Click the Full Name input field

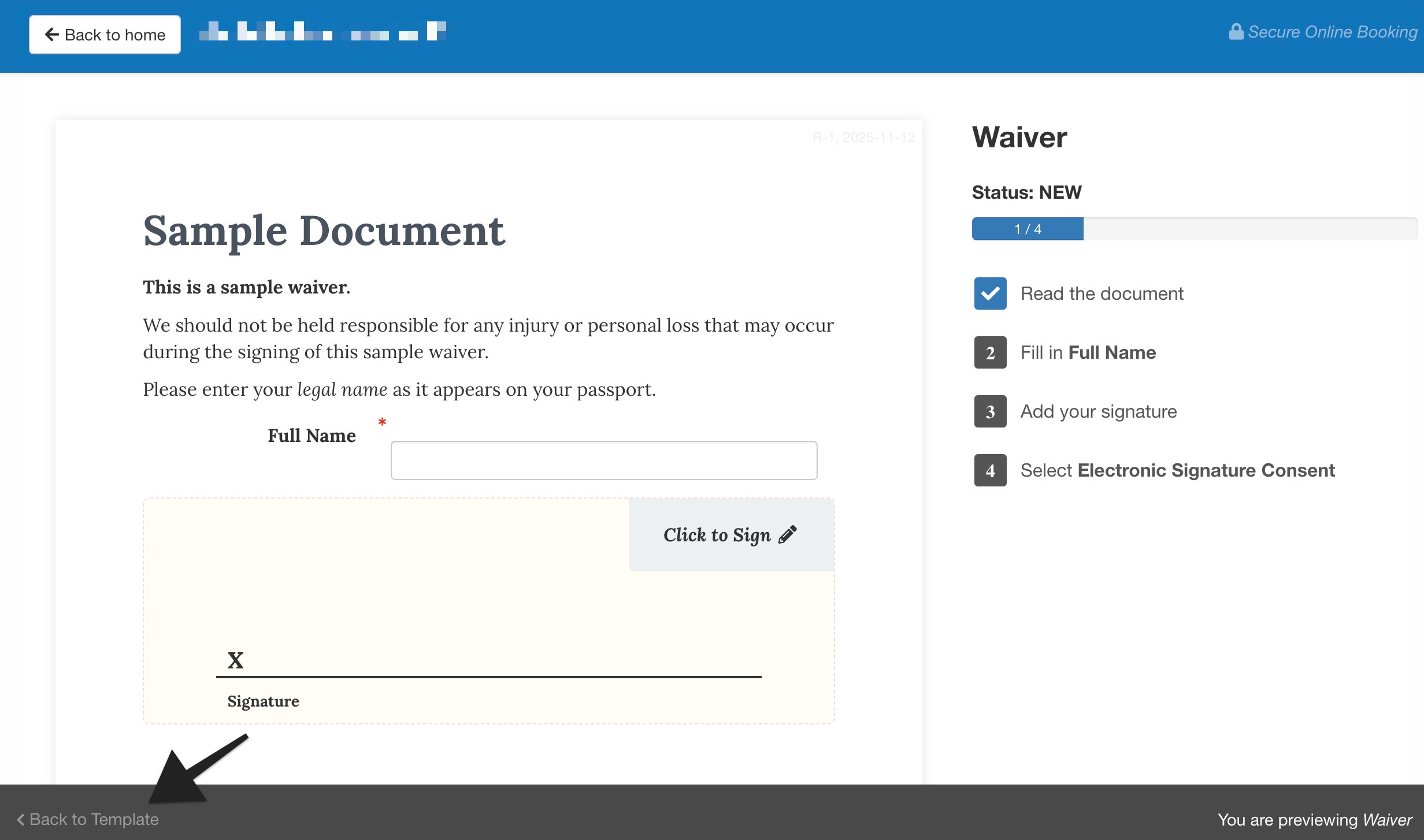coord(604,460)
